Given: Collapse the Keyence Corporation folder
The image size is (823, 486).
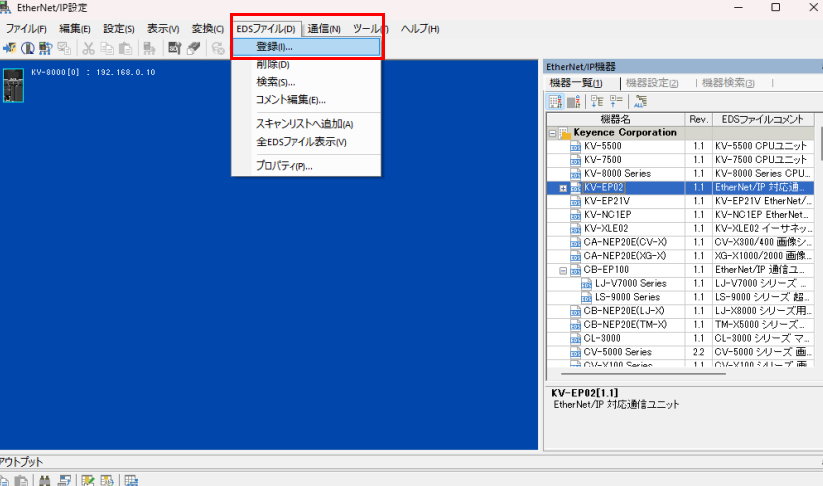Looking at the screenshot, I should 552,133.
